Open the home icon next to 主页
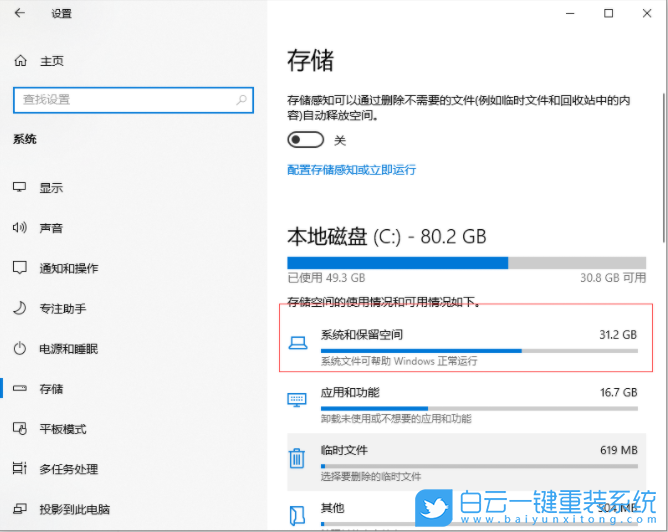The width and height of the screenshot is (668, 532). coord(20,61)
